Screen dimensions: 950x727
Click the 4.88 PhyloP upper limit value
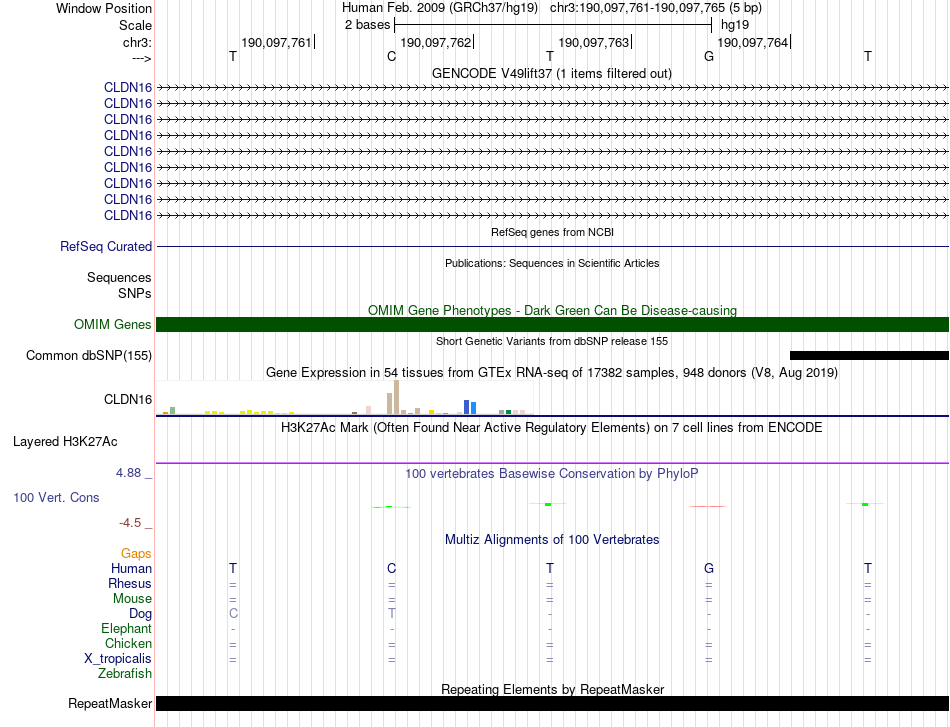128,473
